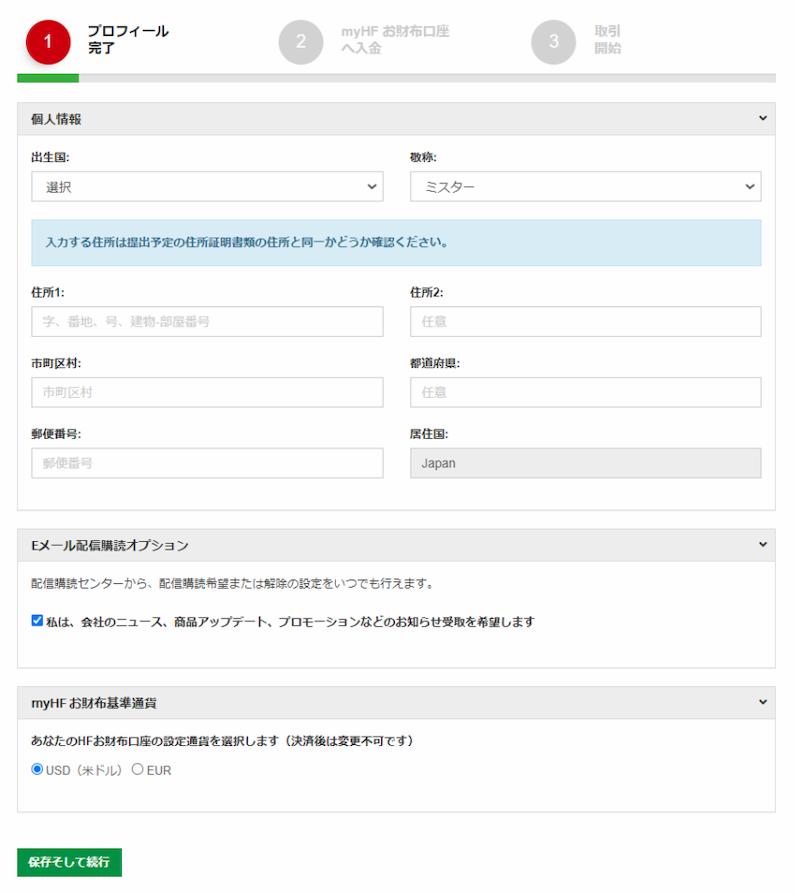
Task: Uncheck the news and promotions subscription checkbox
Action: click(x=37, y=621)
